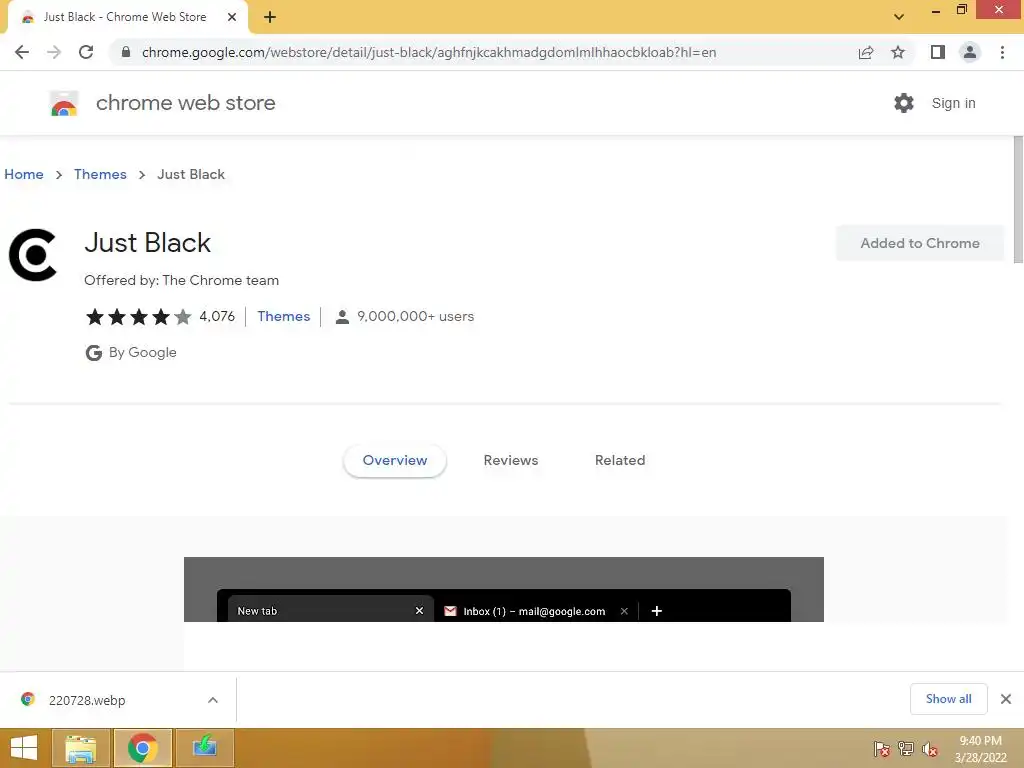
Task: Click the network tray icon
Action: (x=906, y=749)
